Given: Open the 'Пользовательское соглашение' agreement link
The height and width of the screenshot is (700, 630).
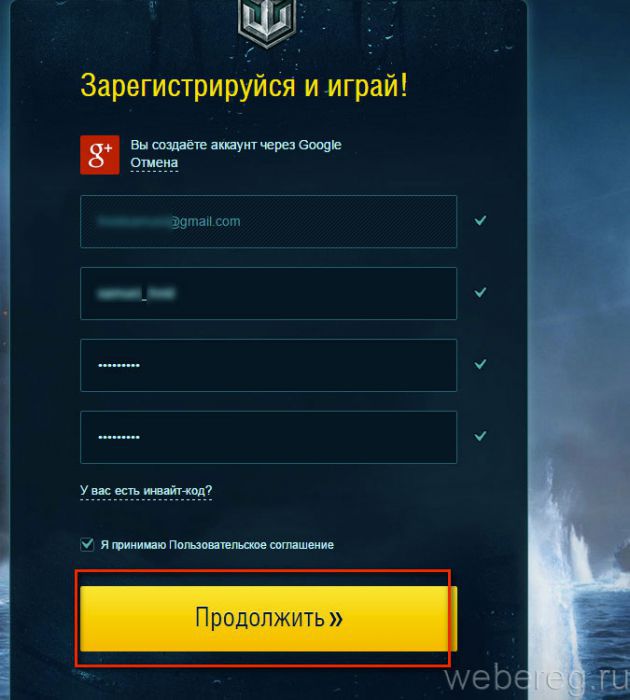Looking at the screenshot, I should tap(251, 545).
